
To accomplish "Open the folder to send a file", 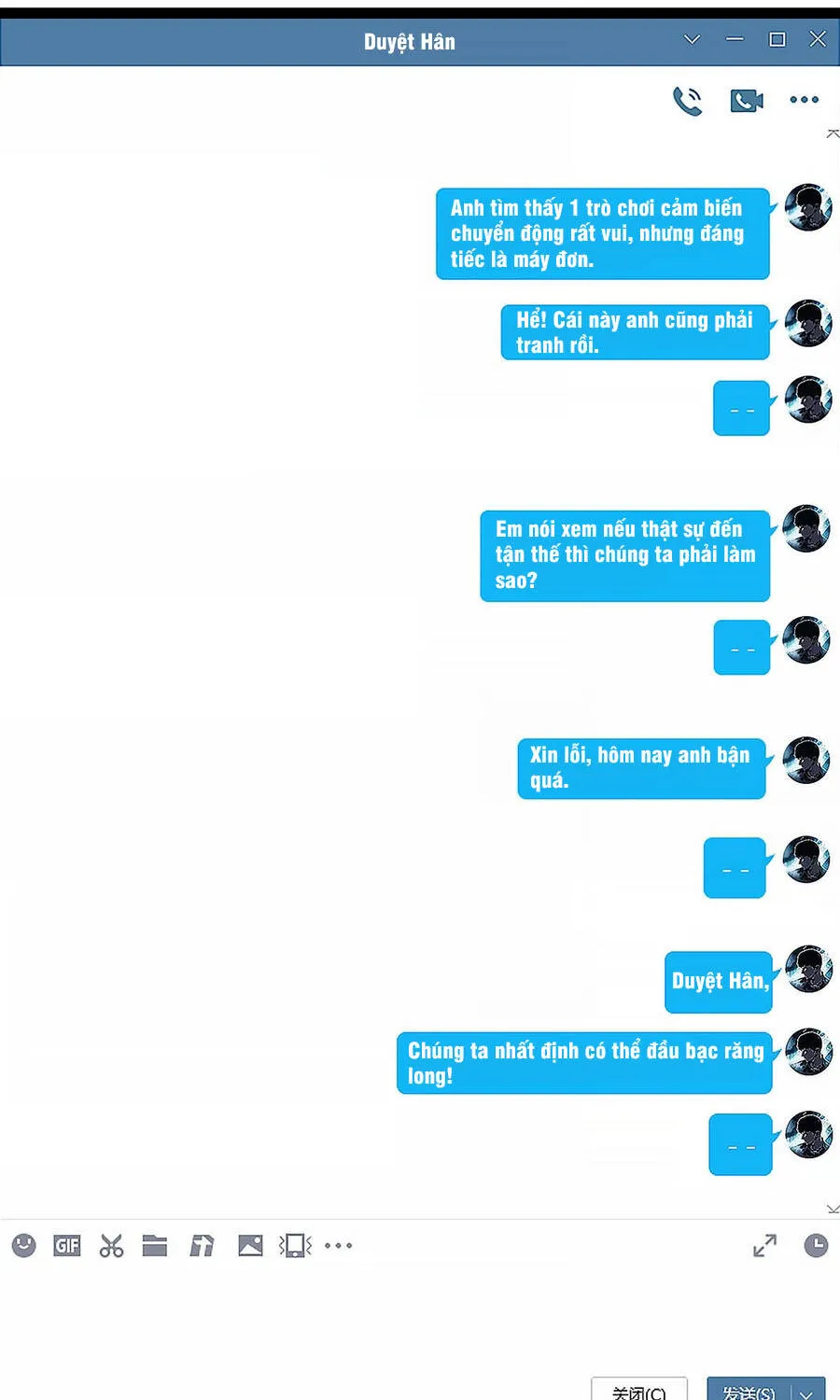I will pyautogui.click(x=155, y=1245).
